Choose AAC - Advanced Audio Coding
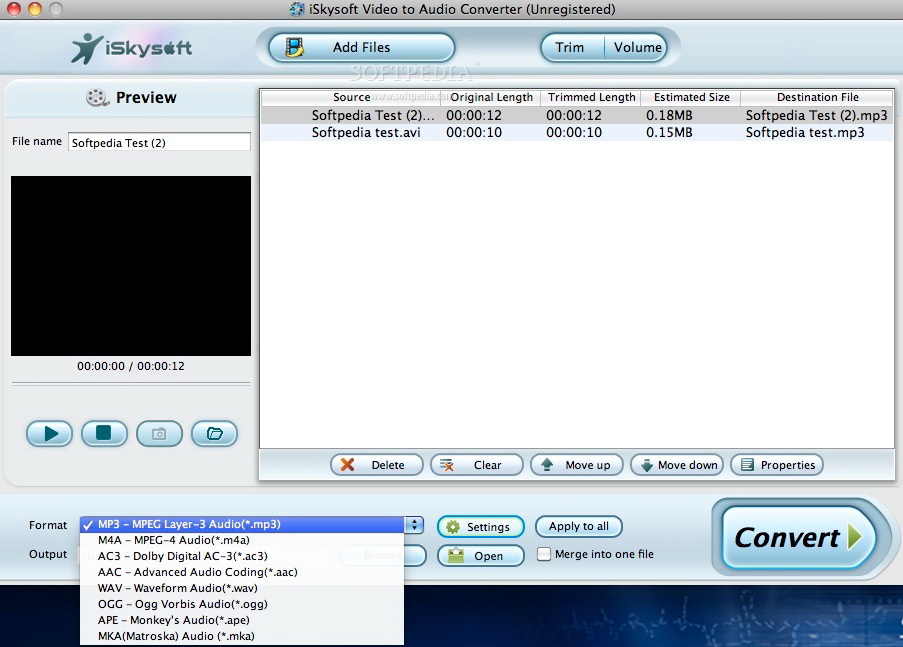The image size is (903, 647). click(x=242, y=572)
